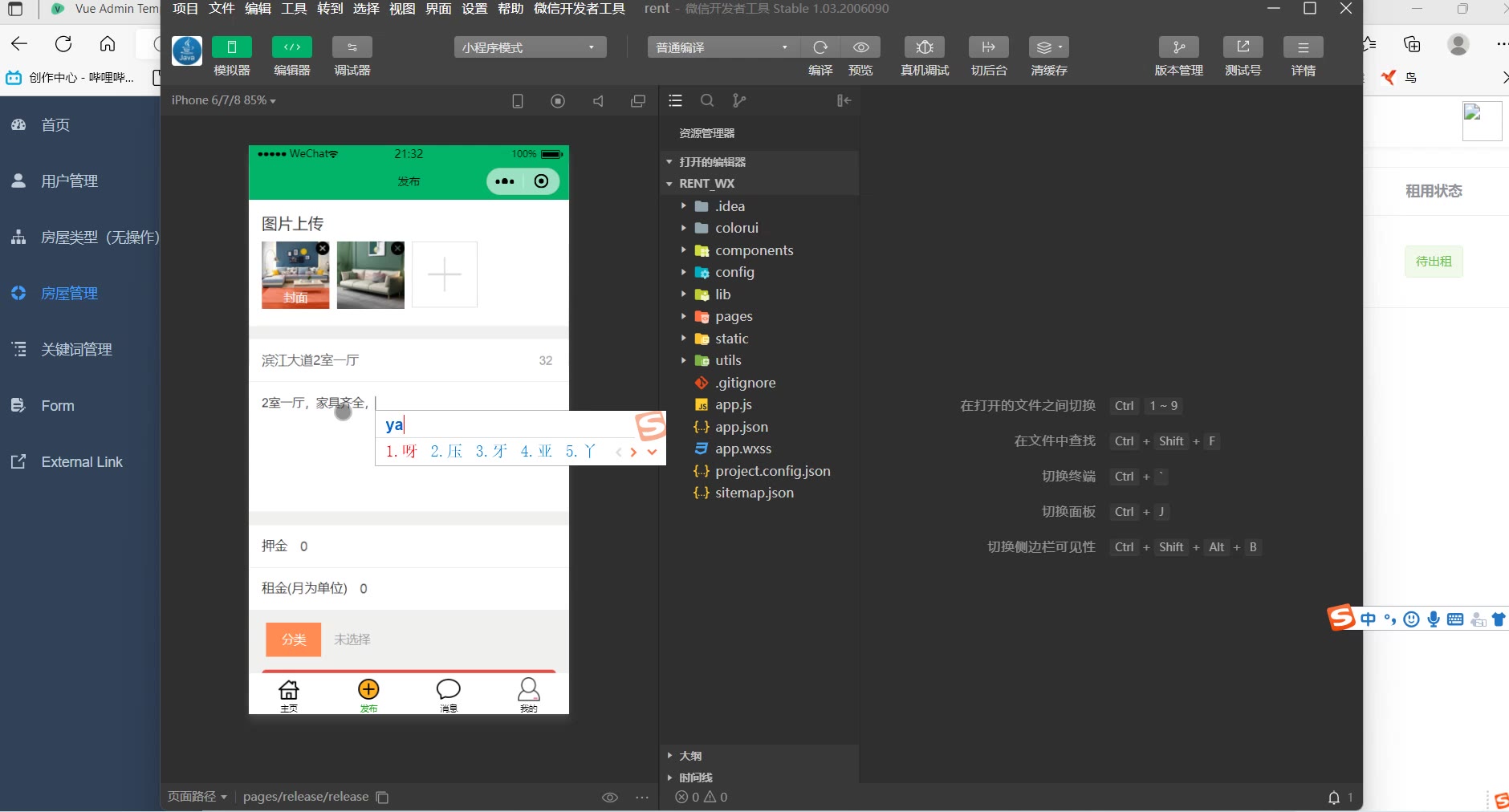The width and height of the screenshot is (1509, 812).
Task: Click the 发布 plus tab icon in simulator
Action: coord(368,691)
